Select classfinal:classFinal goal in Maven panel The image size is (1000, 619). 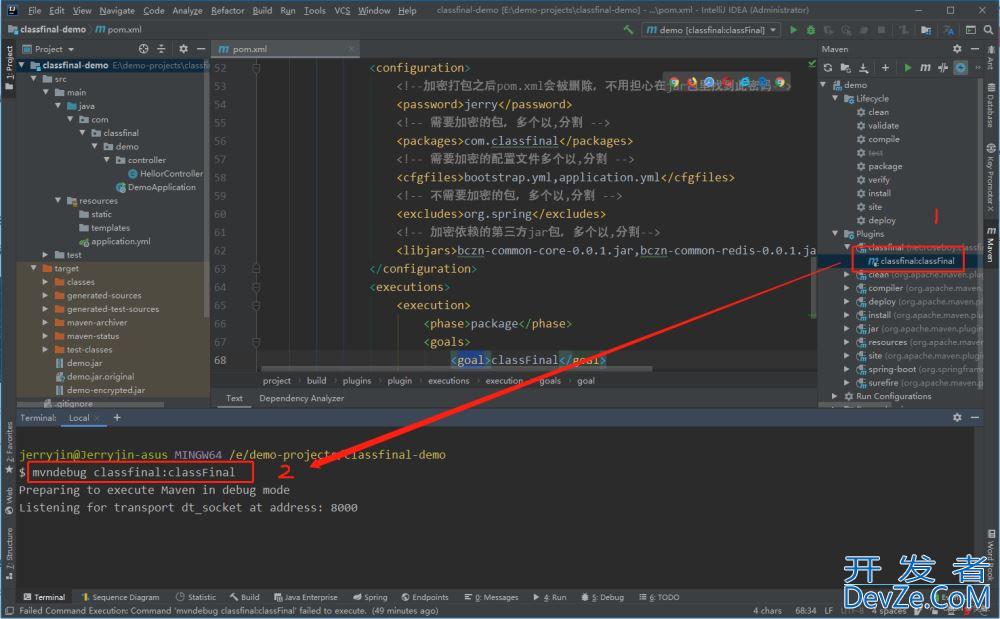tap(916, 261)
